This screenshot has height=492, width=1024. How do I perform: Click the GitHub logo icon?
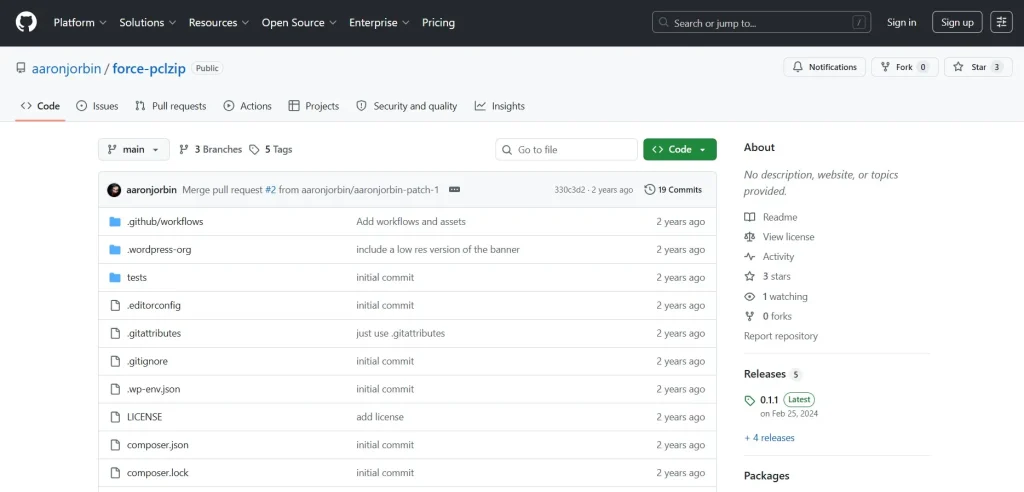tap(26, 23)
